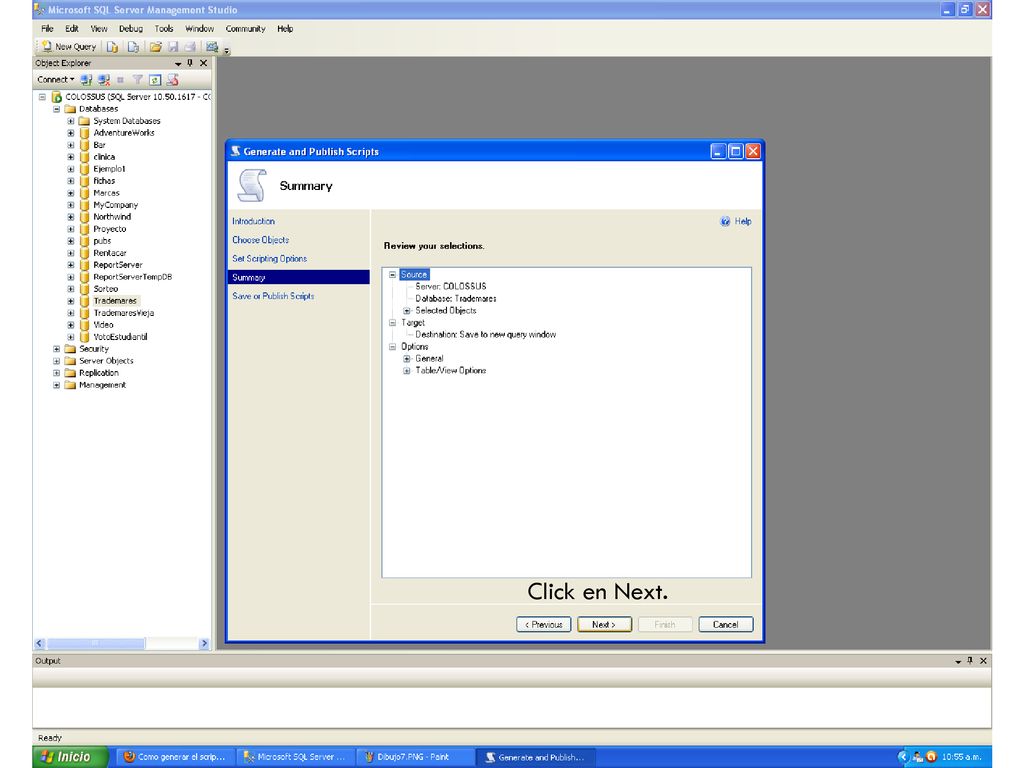Click the Open File folder icon
Image resolution: width=1024 pixels, height=768 pixels.
point(155,47)
